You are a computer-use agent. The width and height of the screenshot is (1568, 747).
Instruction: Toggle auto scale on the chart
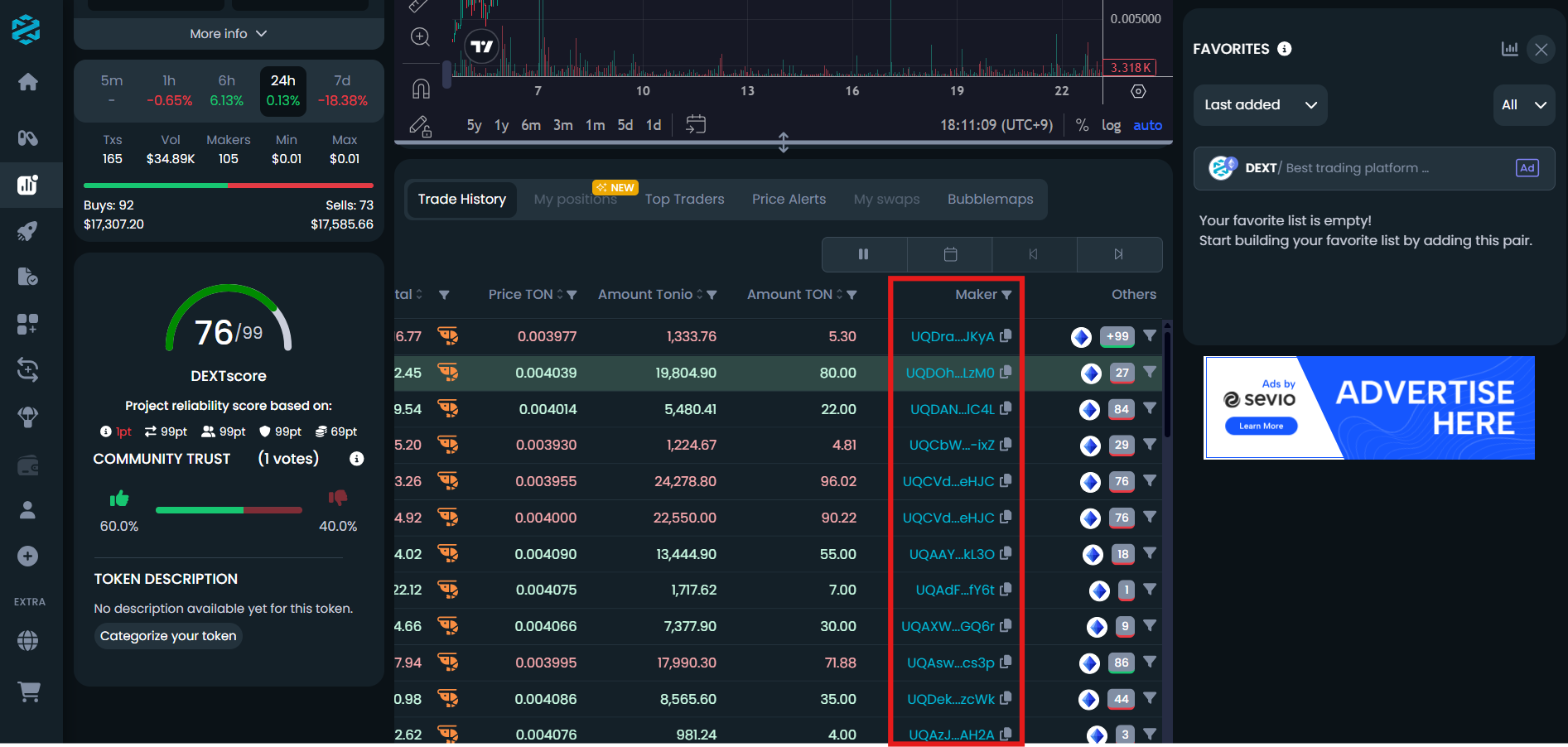click(1147, 125)
